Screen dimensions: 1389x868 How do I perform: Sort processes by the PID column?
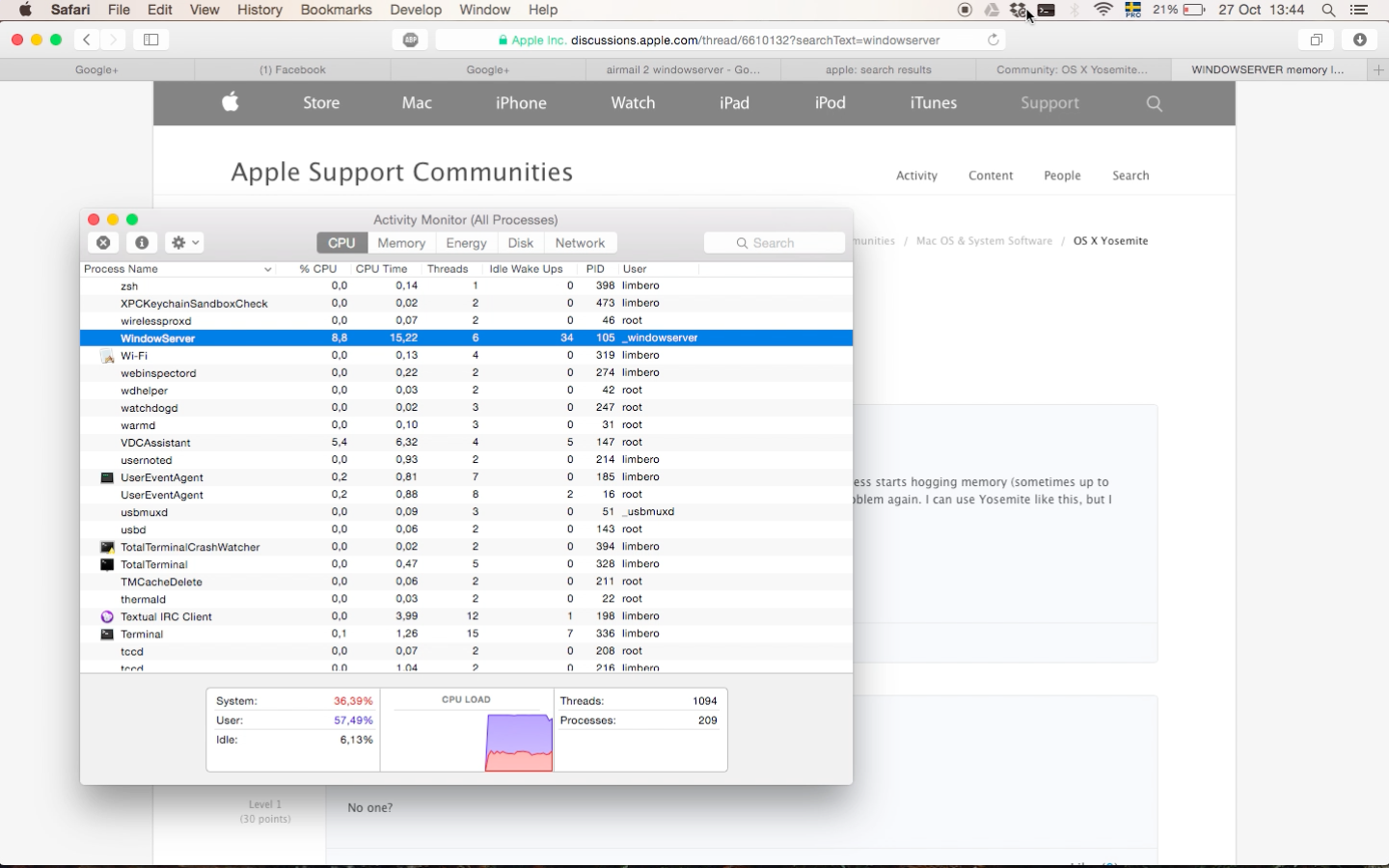[x=595, y=269]
